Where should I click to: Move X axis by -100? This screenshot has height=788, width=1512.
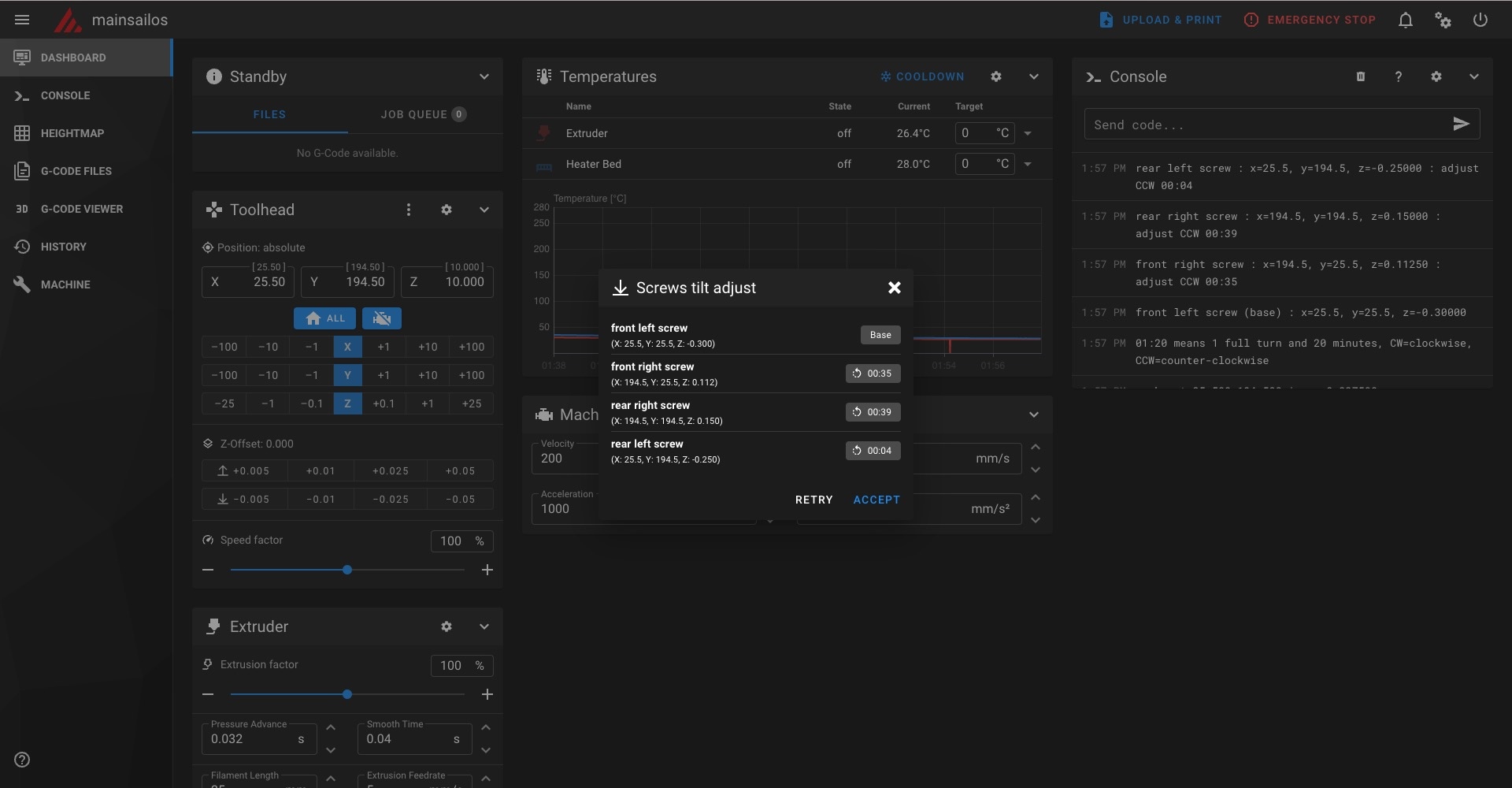[x=224, y=347]
